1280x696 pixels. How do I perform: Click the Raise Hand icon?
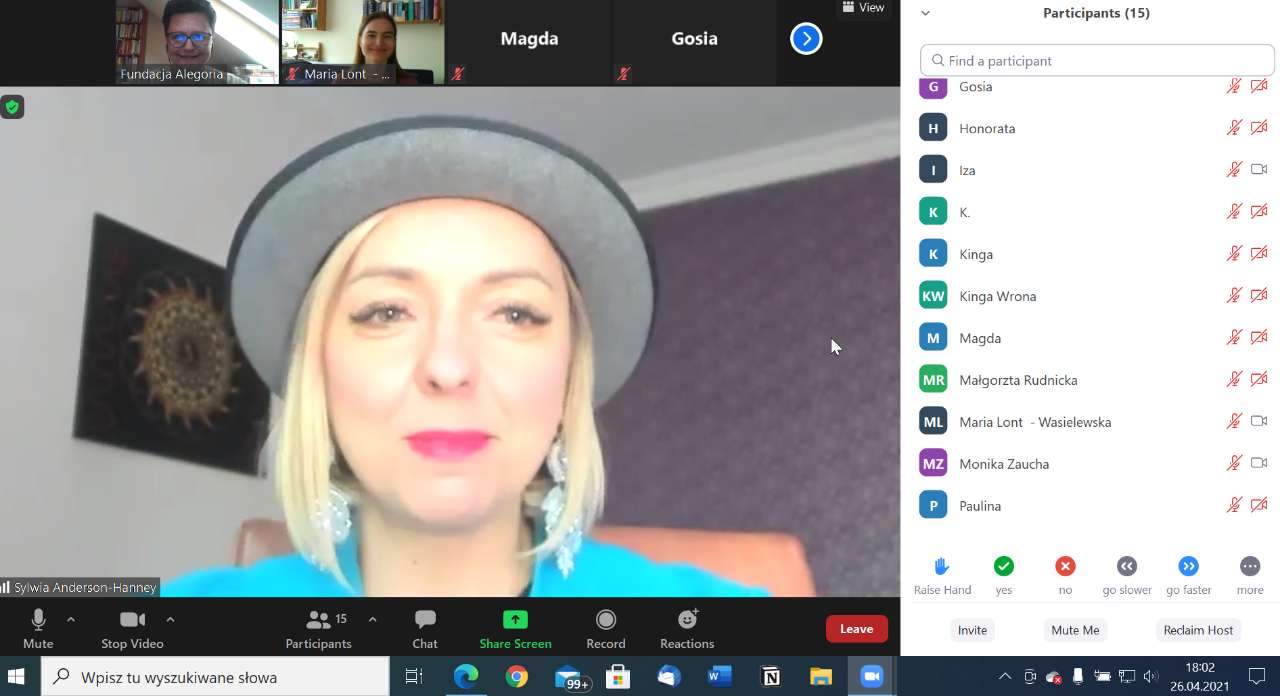pyautogui.click(x=941, y=567)
